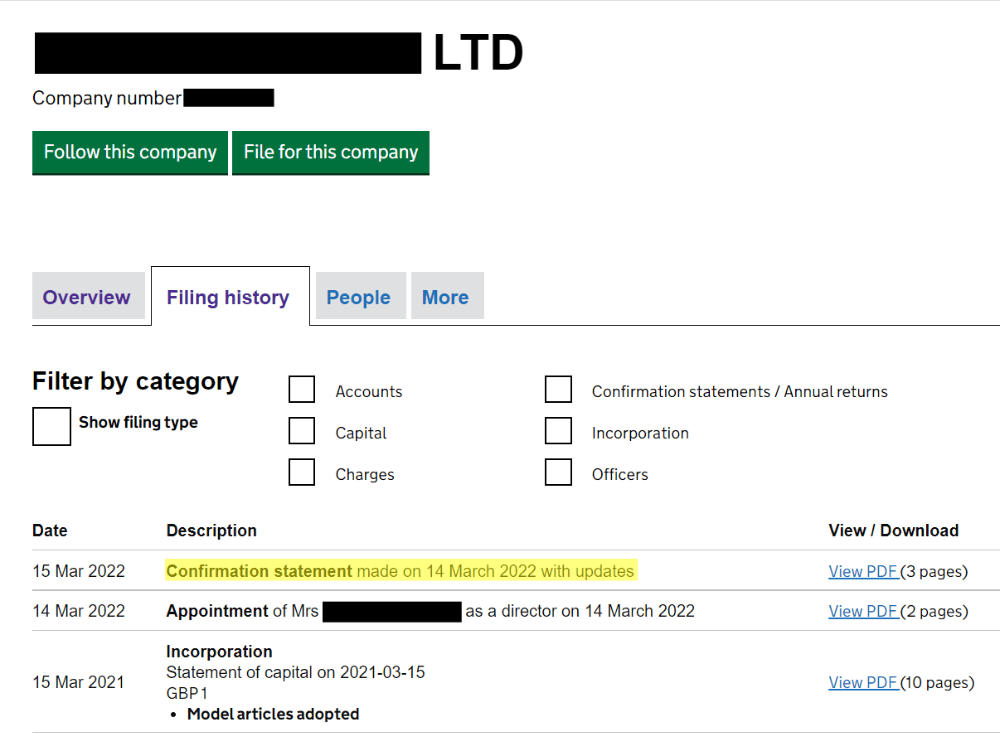Click the Filing history tab
This screenshot has width=1000, height=750.
click(x=229, y=297)
